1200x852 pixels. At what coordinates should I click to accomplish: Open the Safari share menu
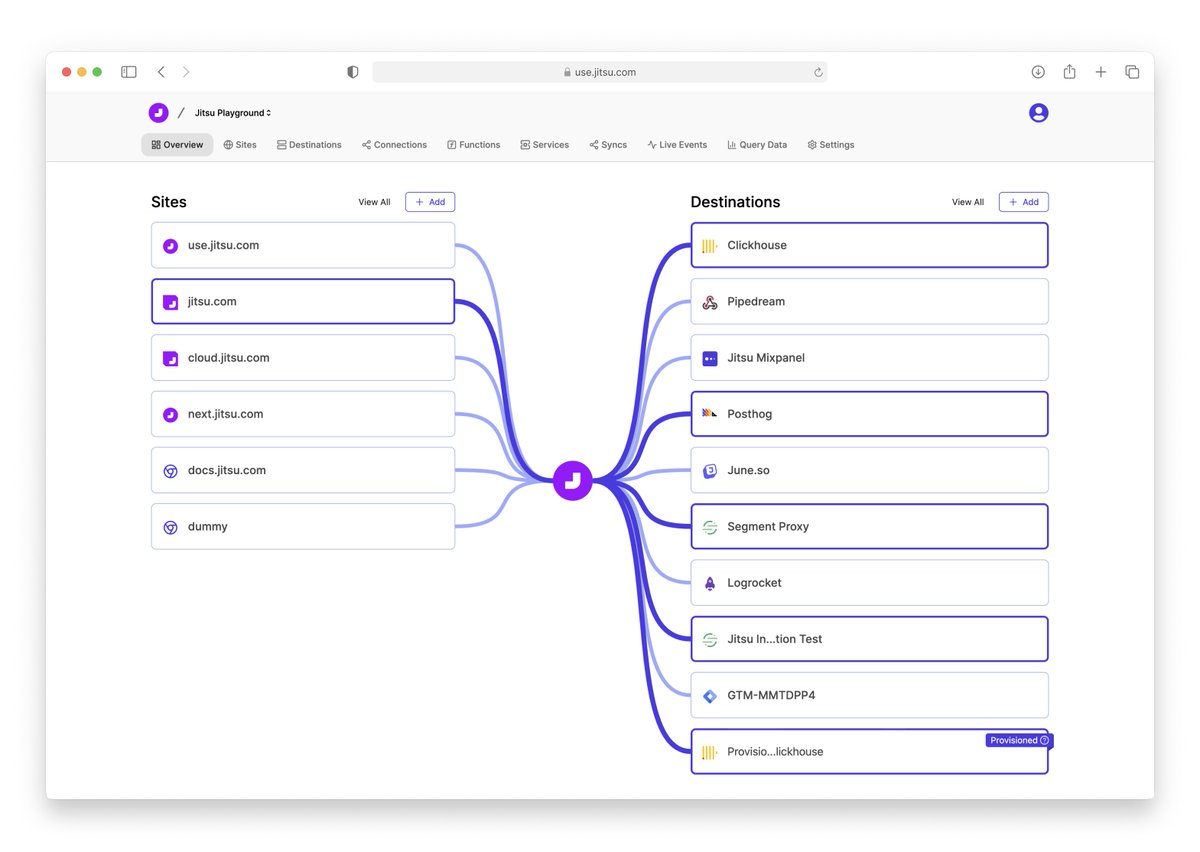click(x=1069, y=72)
